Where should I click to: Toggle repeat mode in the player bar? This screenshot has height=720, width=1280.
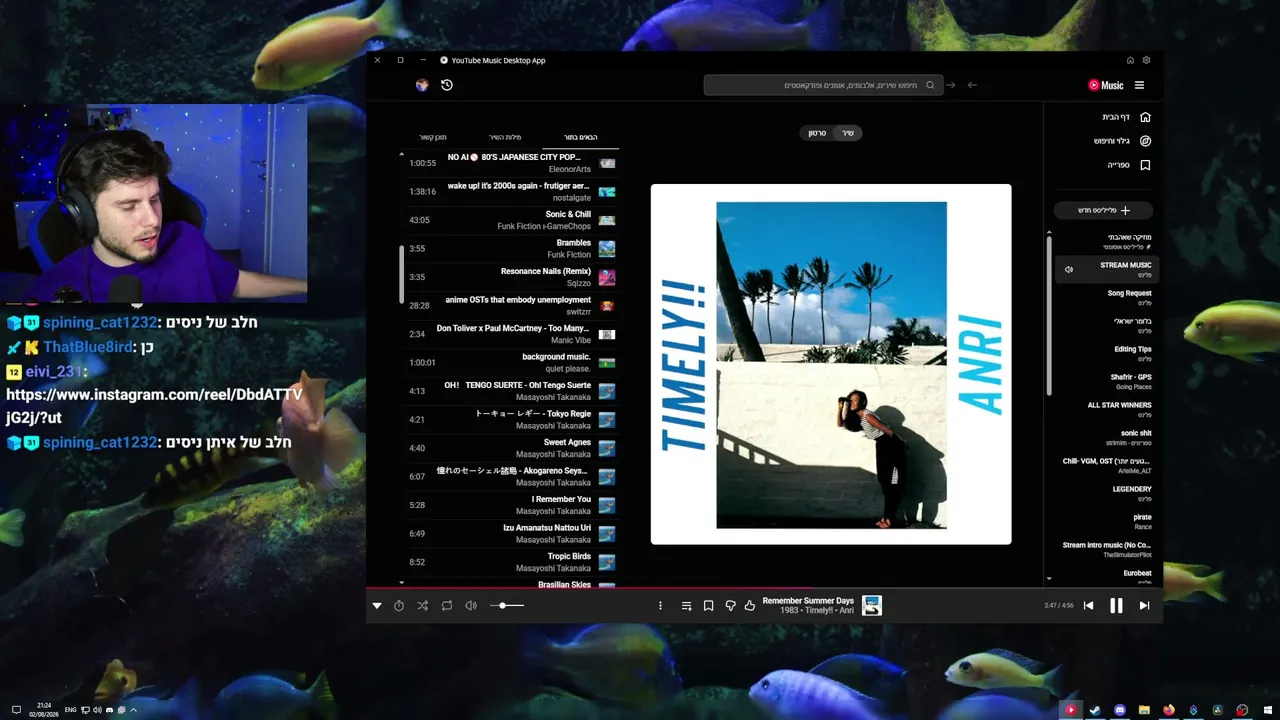(x=447, y=605)
